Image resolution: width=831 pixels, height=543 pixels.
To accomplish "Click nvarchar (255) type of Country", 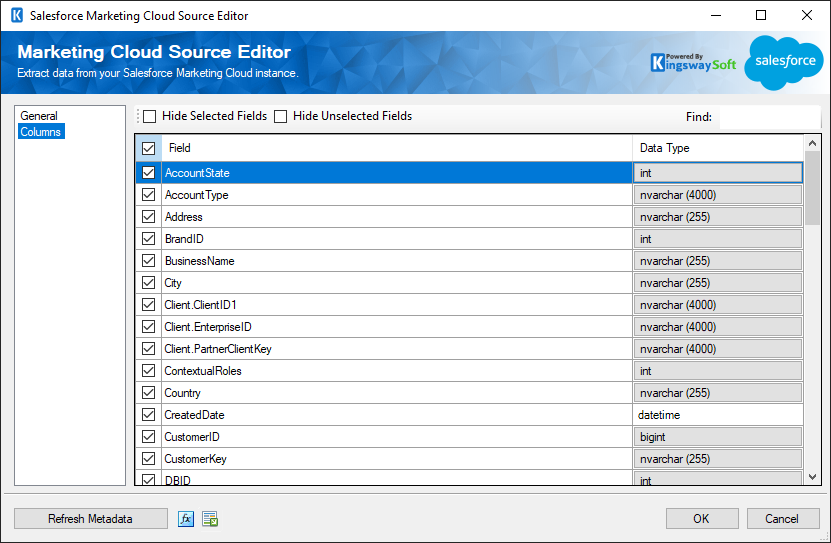I will tap(718, 393).
